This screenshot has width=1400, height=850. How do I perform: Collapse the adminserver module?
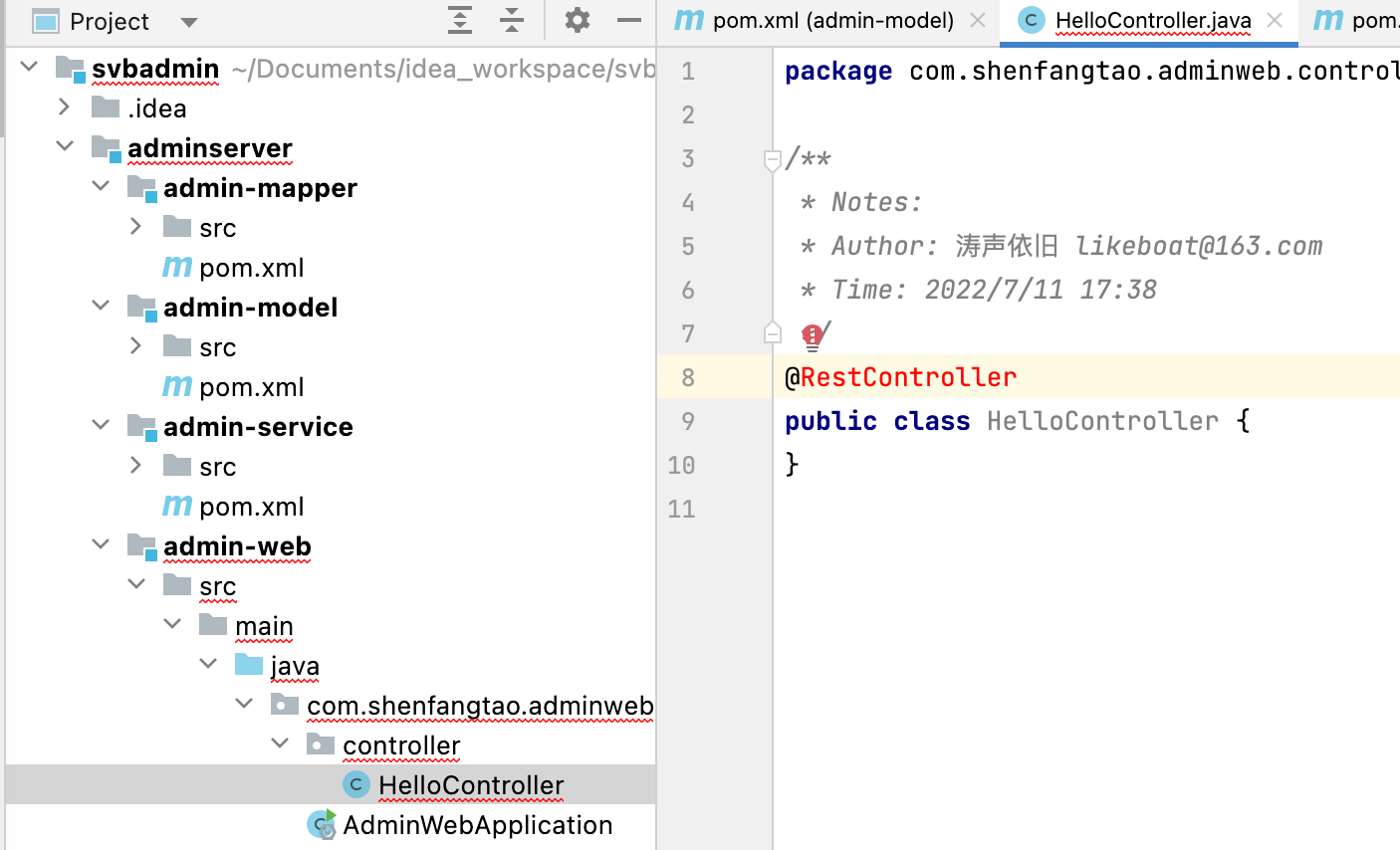(66, 146)
